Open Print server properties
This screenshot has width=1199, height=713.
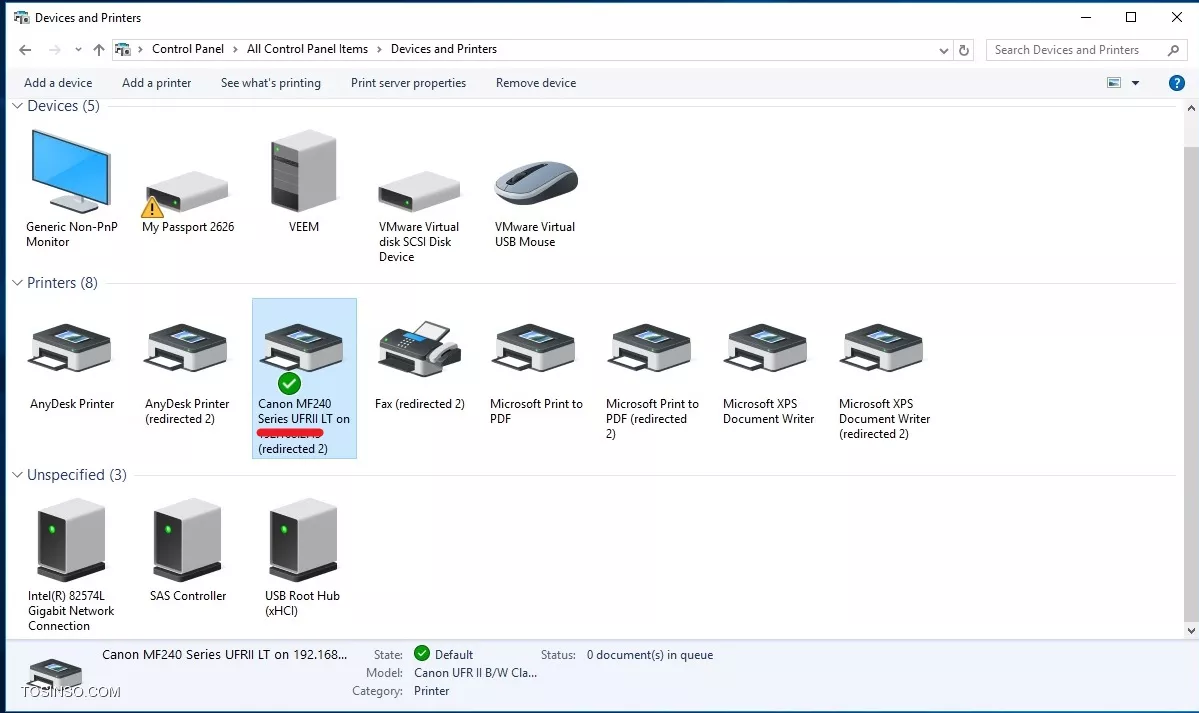pos(408,83)
